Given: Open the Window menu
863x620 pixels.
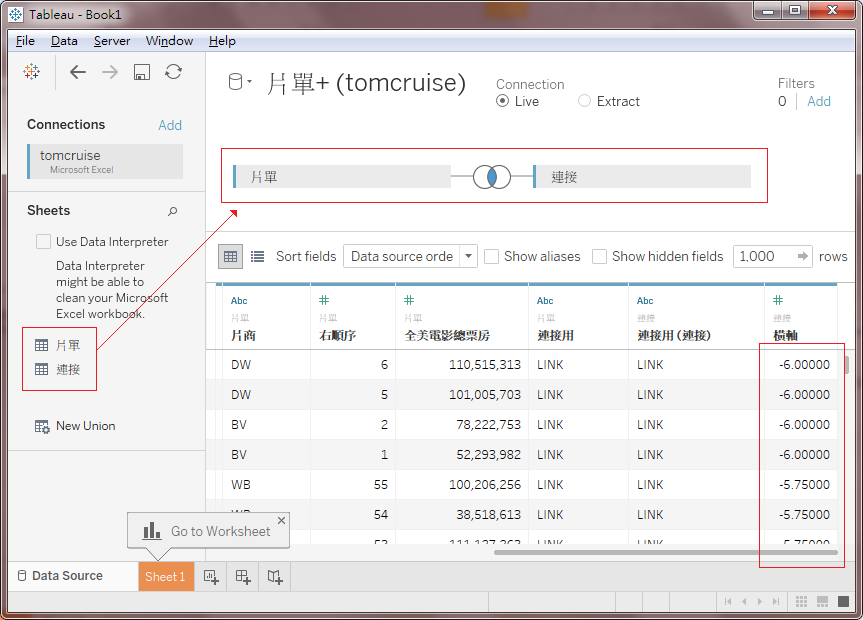Looking at the screenshot, I should (169, 41).
